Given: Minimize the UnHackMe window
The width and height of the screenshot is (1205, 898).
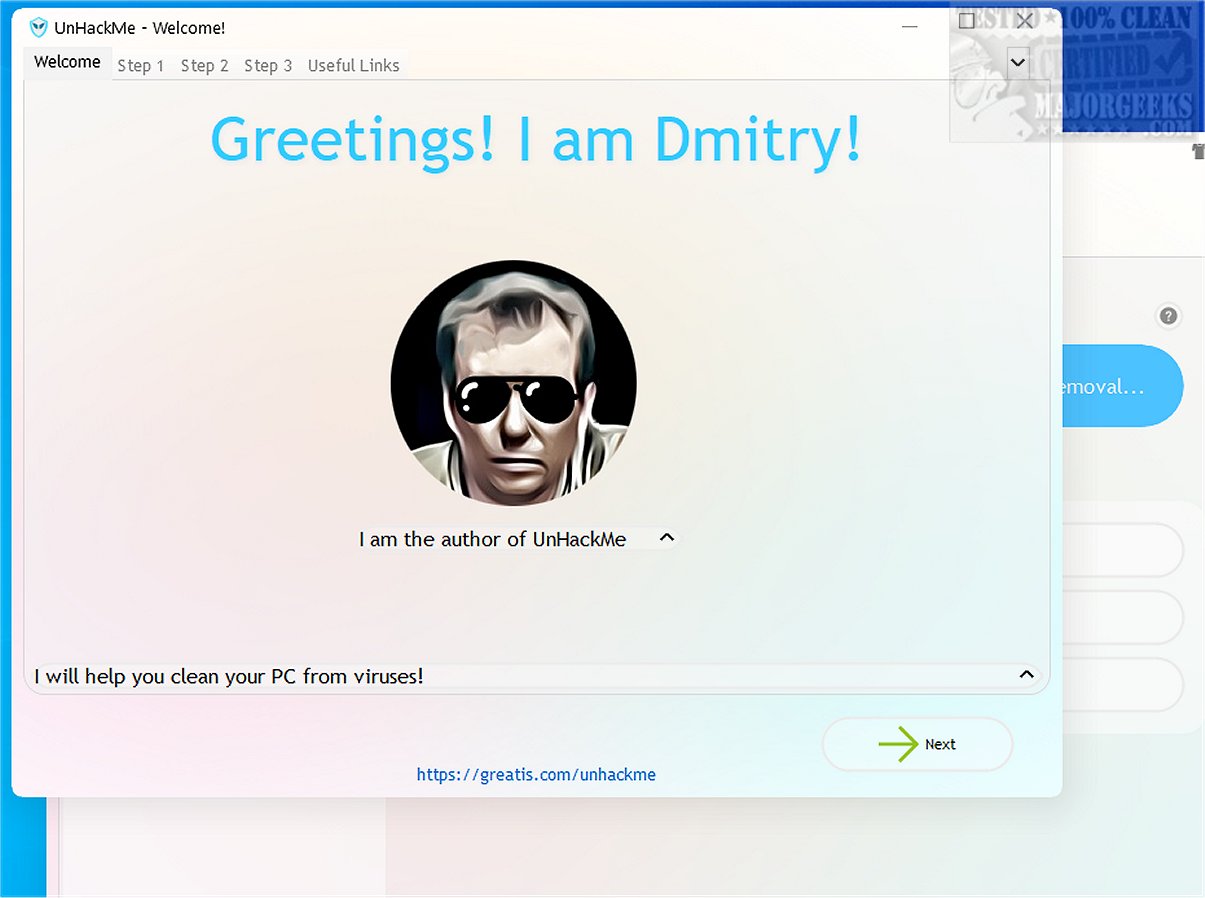Looking at the screenshot, I should (x=910, y=26).
